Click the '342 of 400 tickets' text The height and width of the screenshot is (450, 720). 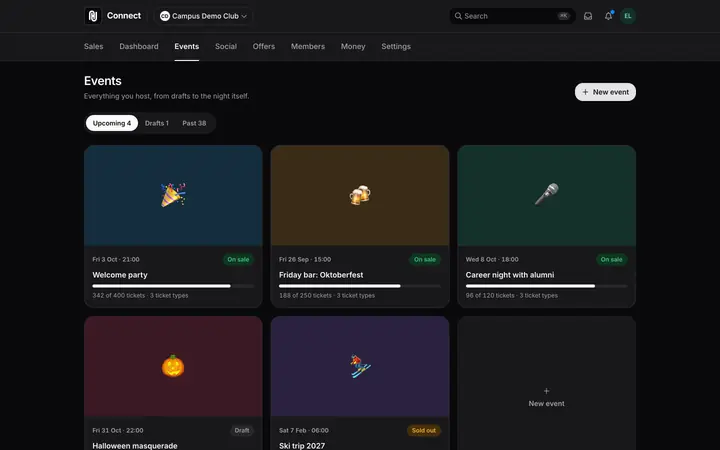(118, 295)
